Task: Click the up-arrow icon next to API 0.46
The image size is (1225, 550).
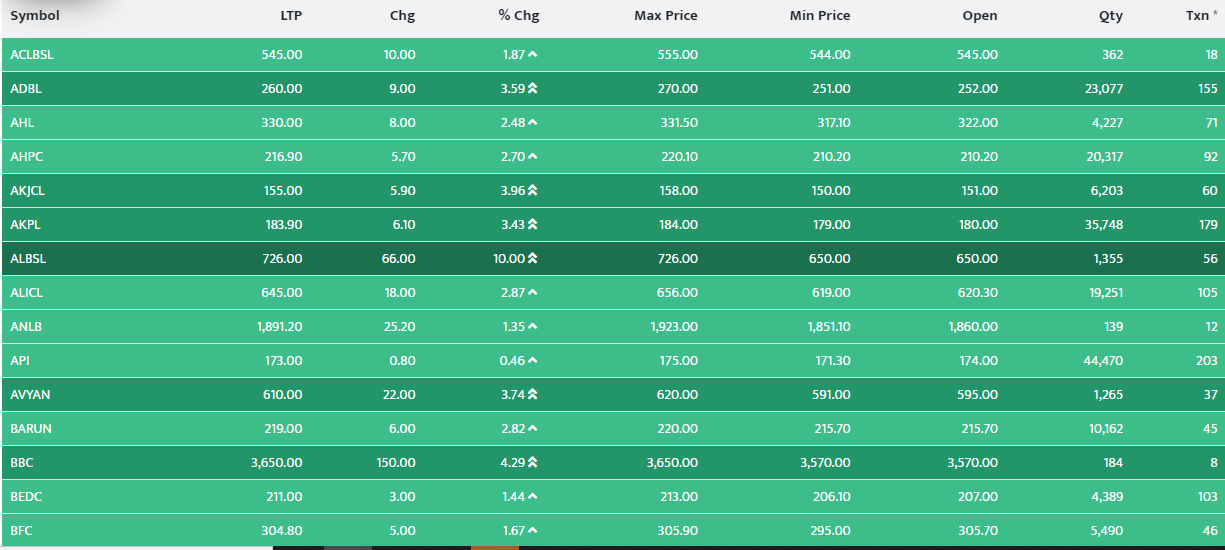Action: point(533,361)
